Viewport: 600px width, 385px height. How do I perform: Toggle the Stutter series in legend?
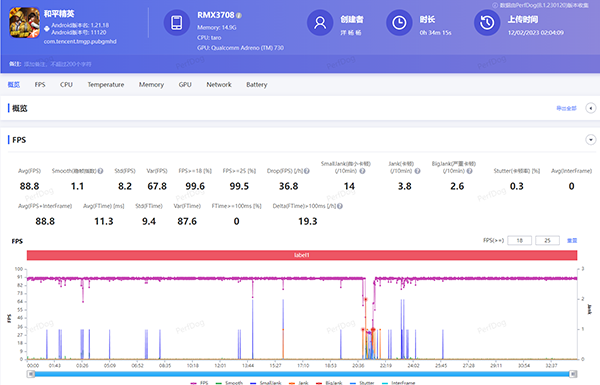click(362, 383)
